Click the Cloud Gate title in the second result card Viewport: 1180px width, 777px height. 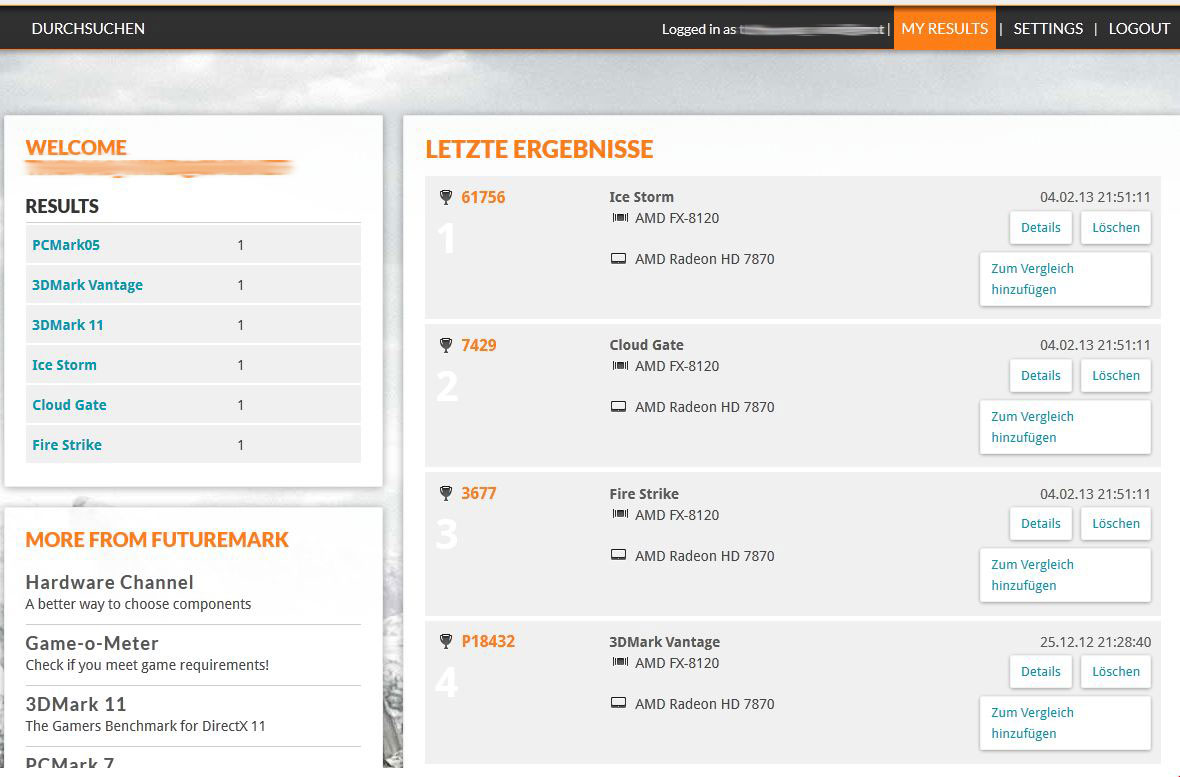[x=646, y=345]
